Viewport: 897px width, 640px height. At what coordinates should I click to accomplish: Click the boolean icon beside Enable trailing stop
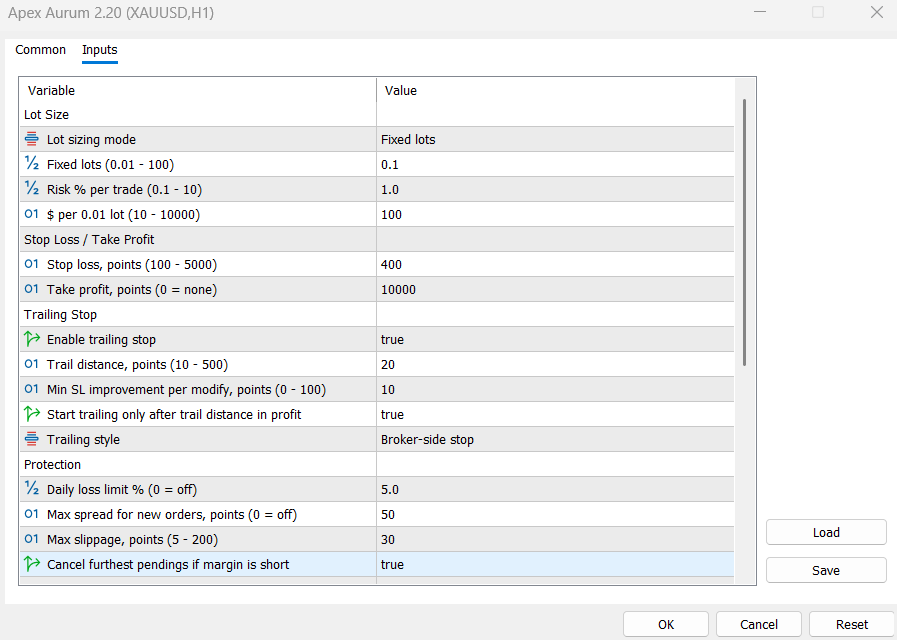point(31,339)
